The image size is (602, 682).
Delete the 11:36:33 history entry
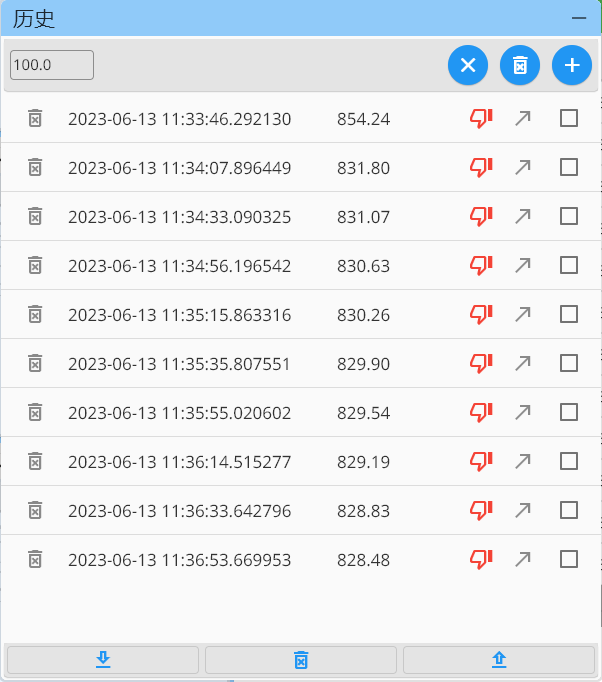point(35,510)
